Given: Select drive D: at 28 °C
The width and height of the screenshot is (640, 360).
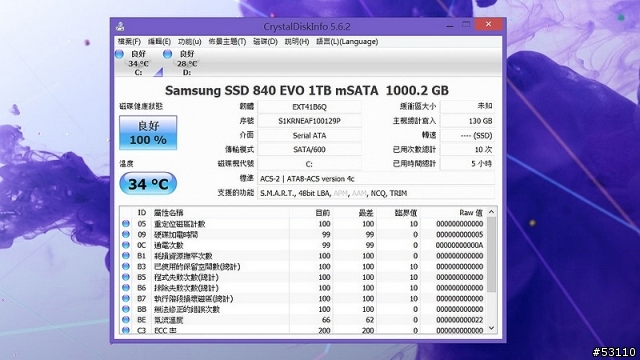Looking at the screenshot, I should pos(187,63).
